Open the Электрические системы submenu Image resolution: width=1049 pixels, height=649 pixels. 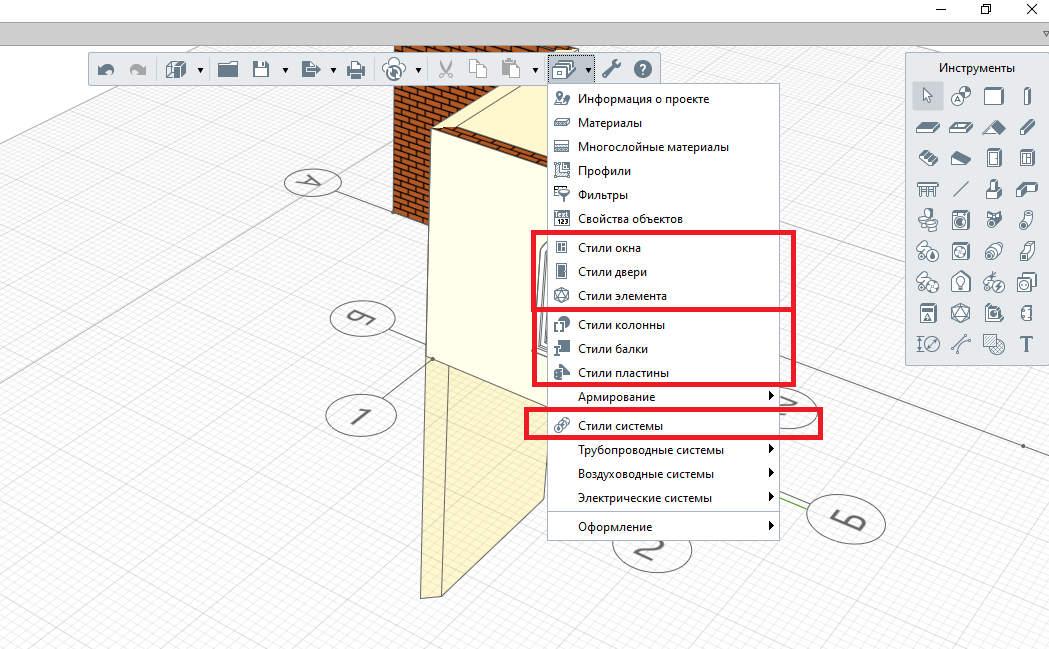tap(664, 498)
